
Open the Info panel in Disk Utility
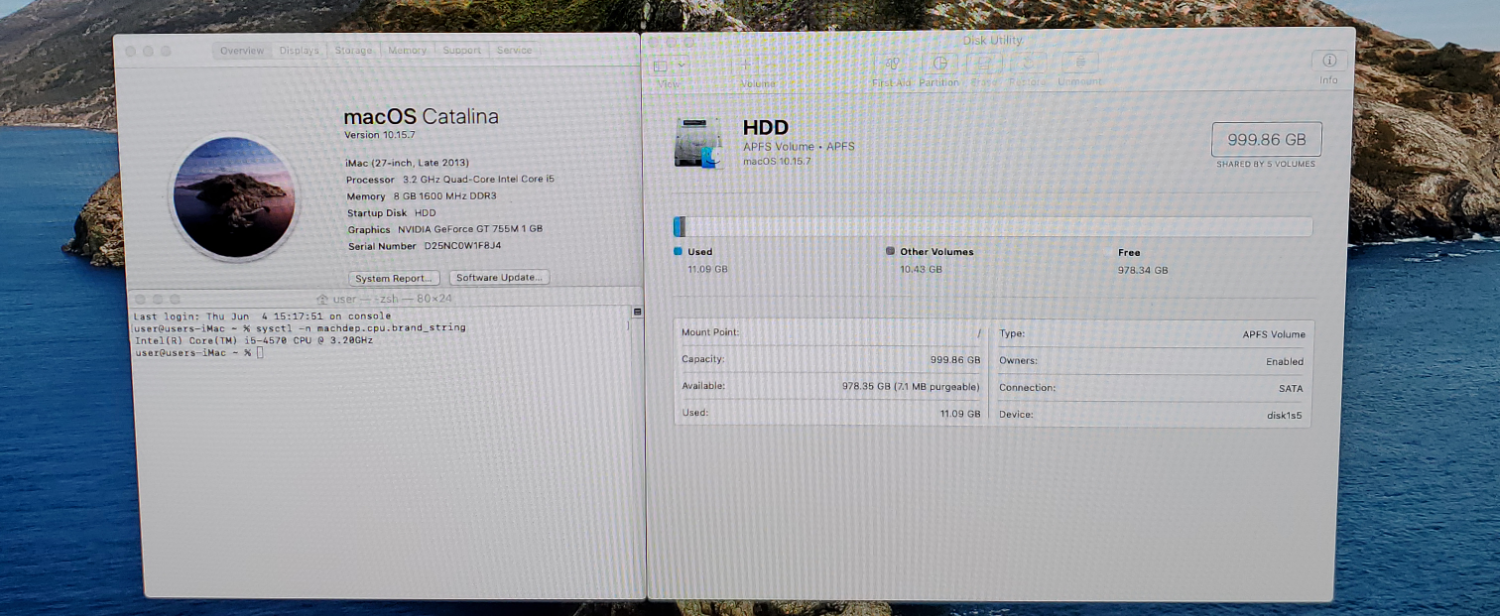(x=1328, y=61)
